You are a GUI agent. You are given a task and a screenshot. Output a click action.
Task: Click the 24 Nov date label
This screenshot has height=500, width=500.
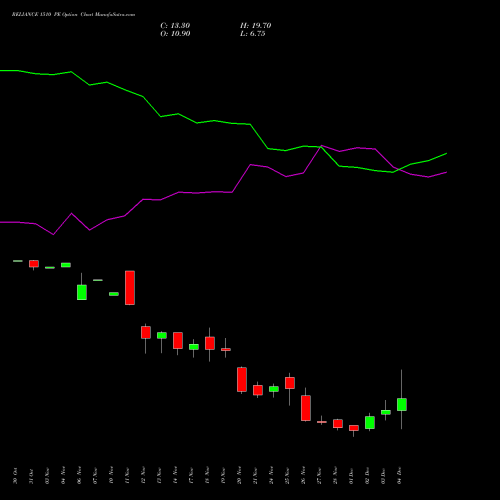pyautogui.click(x=271, y=476)
